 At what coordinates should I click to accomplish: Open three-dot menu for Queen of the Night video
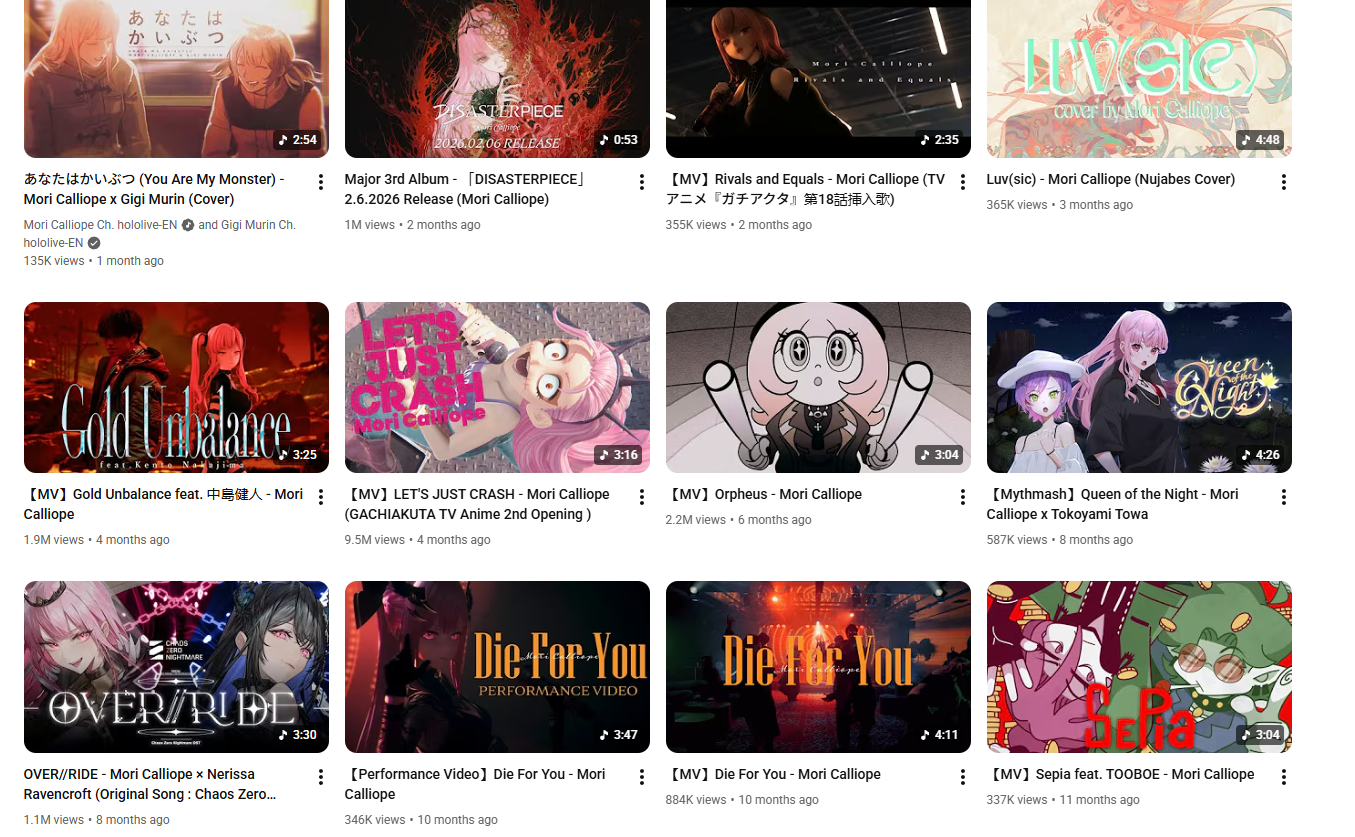1283,497
